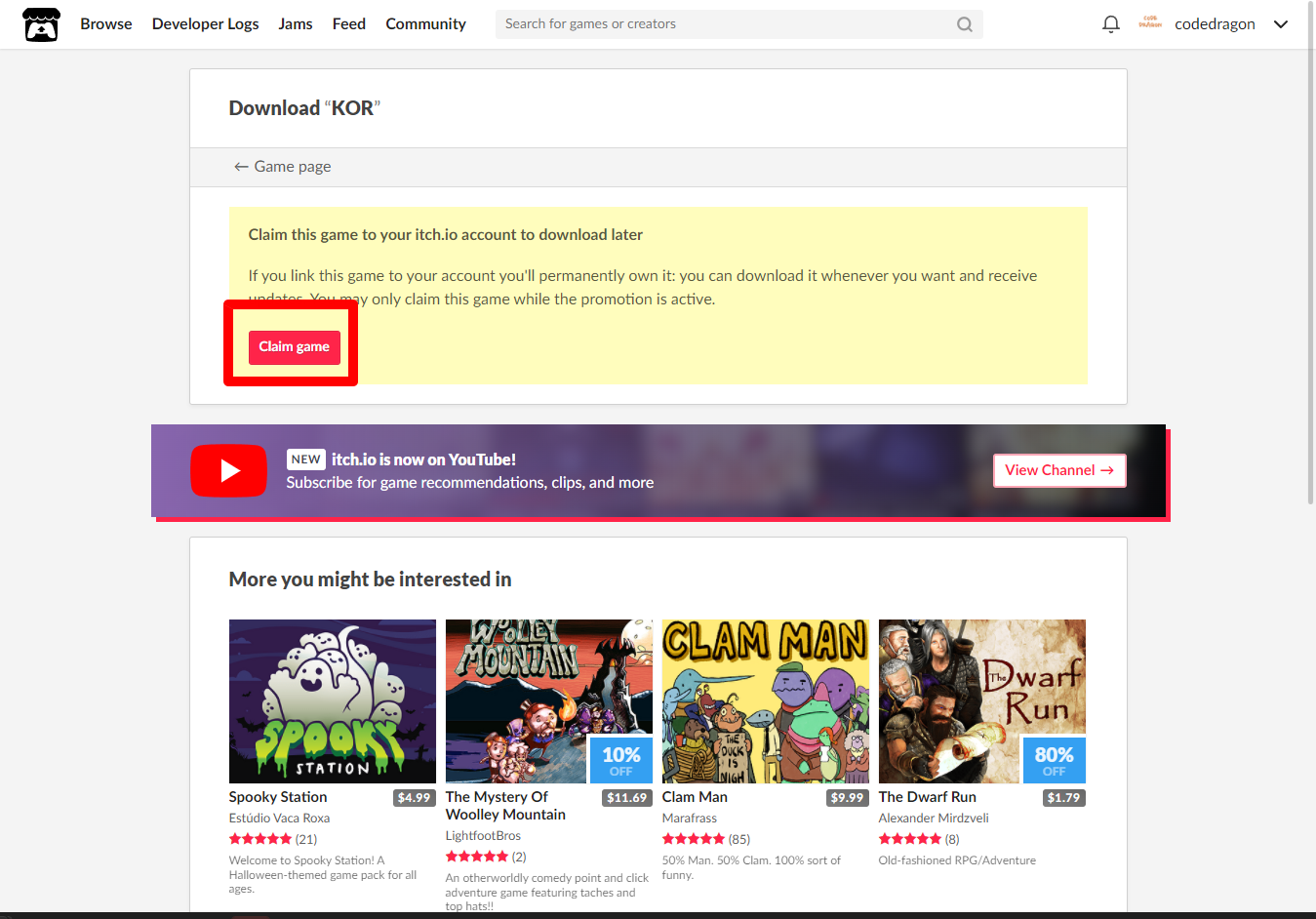Click the NEW badge in YouTube banner
This screenshot has height=919, width=1316.
tap(305, 459)
